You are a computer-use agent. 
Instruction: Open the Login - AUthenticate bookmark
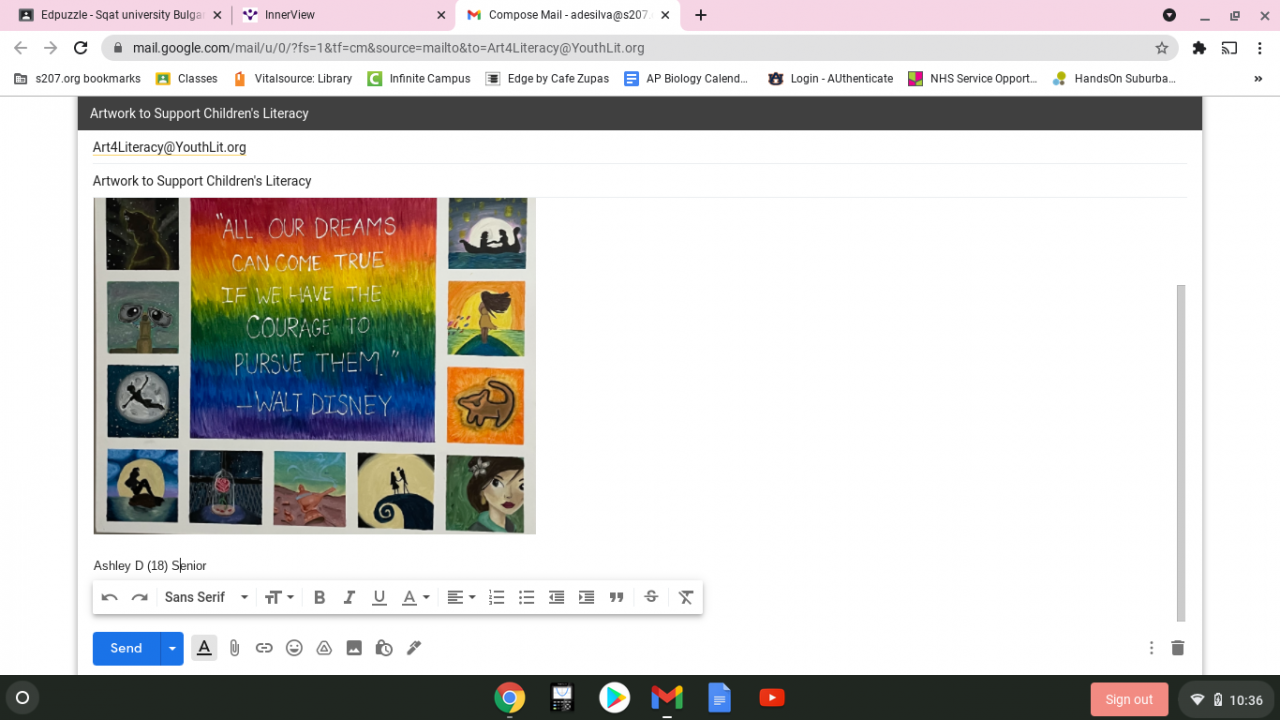[x=830, y=79]
